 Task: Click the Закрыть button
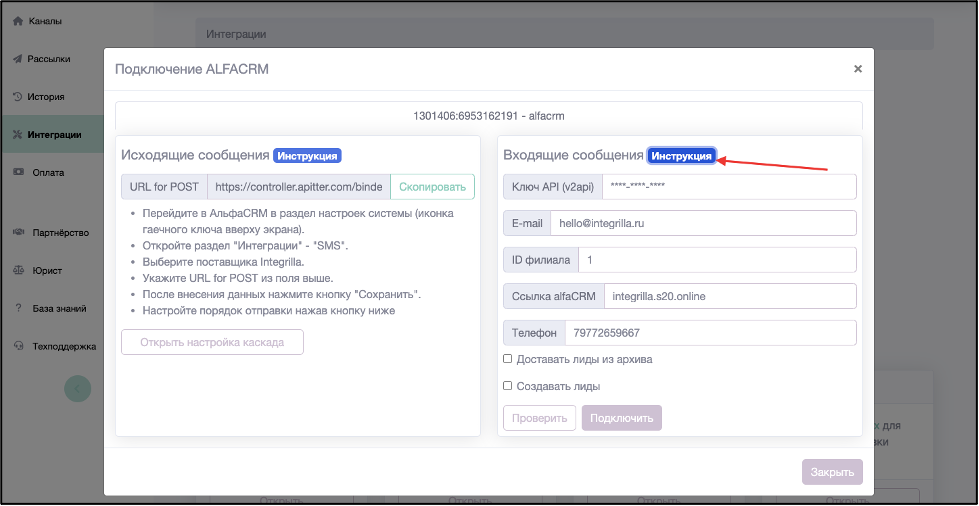(x=832, y=472)
